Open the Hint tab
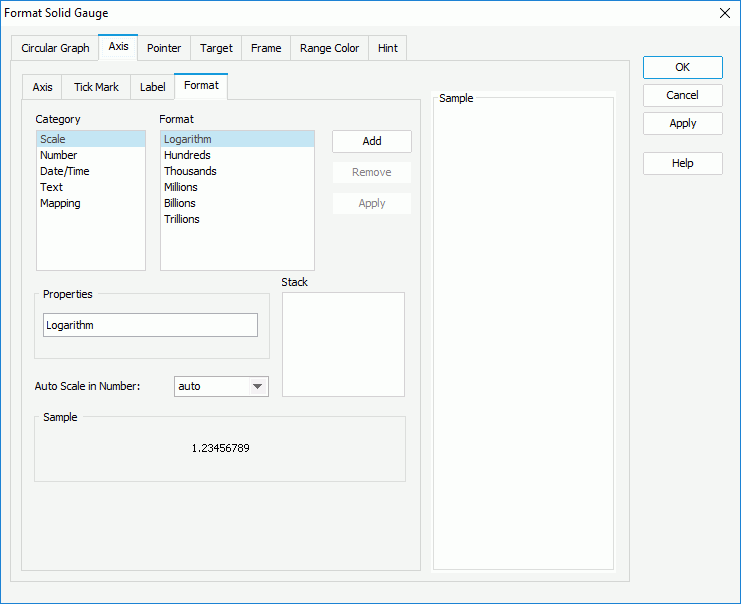Viewport: 741px width, 604px height. [387, 48]
